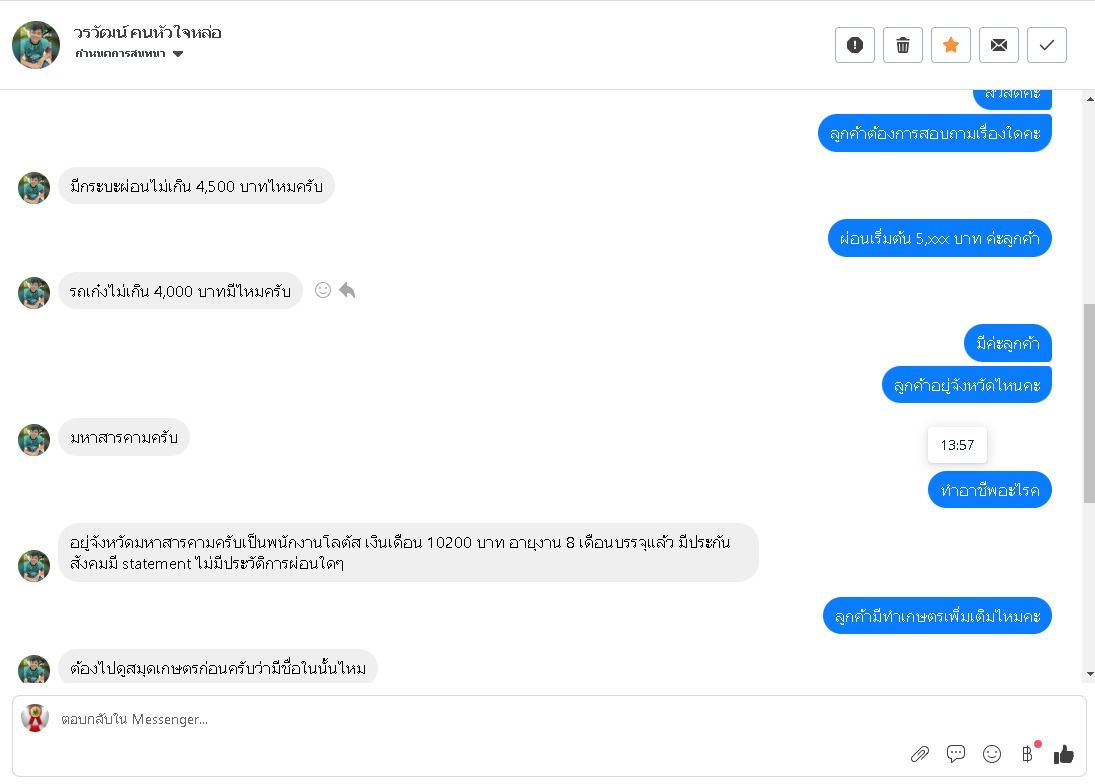Open the emoji picker in the composer

[992, 754]
